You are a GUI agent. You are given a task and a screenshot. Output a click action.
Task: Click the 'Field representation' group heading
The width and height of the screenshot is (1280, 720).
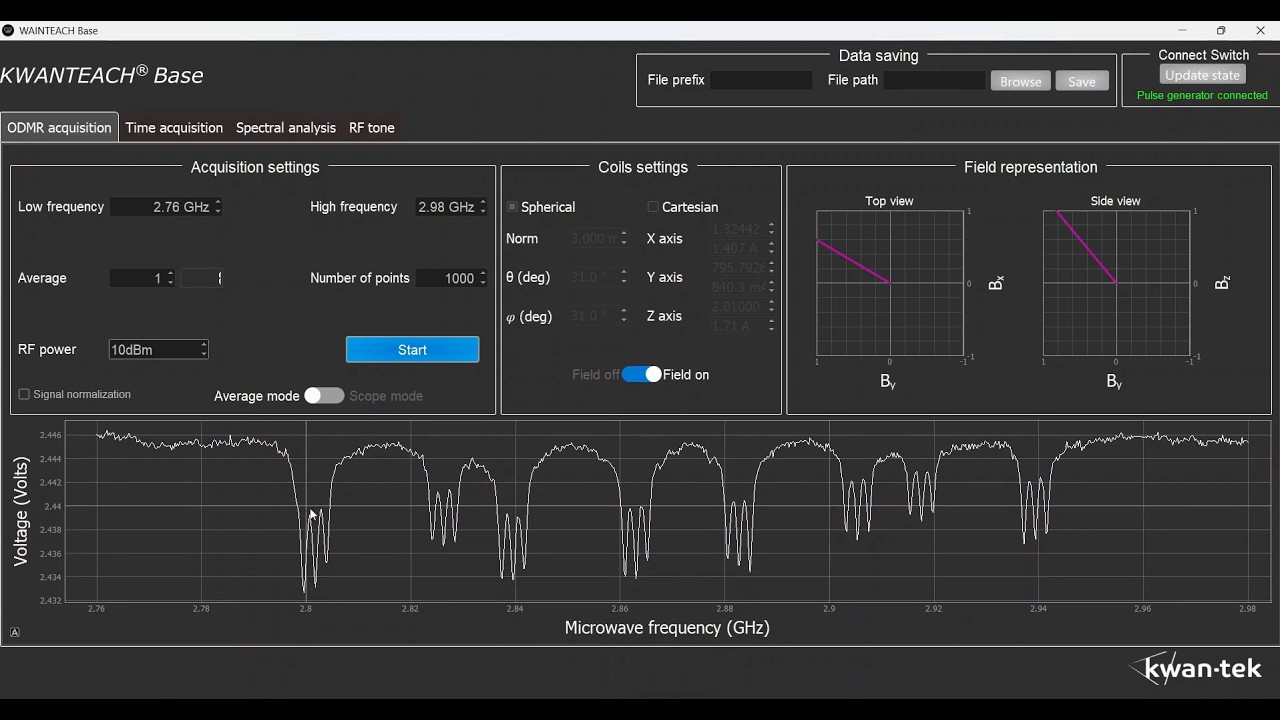[1031, 167]
